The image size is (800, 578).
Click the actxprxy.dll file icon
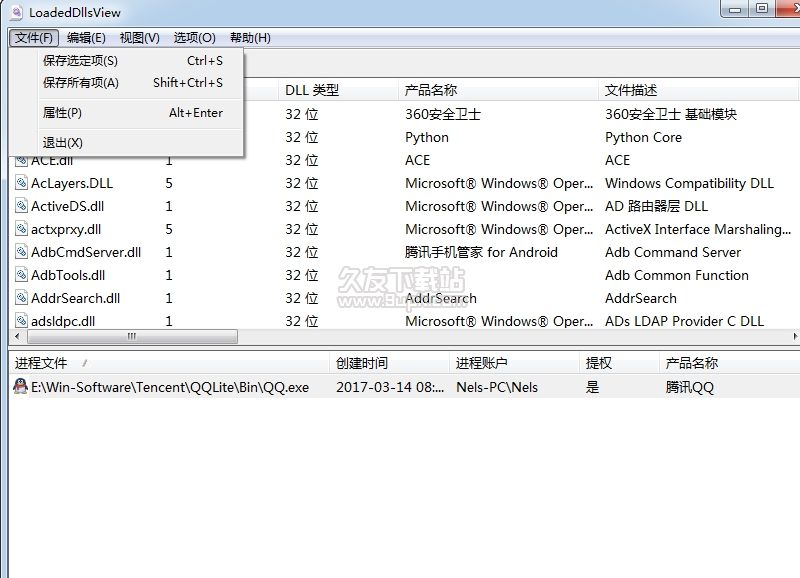coord(21,229)
